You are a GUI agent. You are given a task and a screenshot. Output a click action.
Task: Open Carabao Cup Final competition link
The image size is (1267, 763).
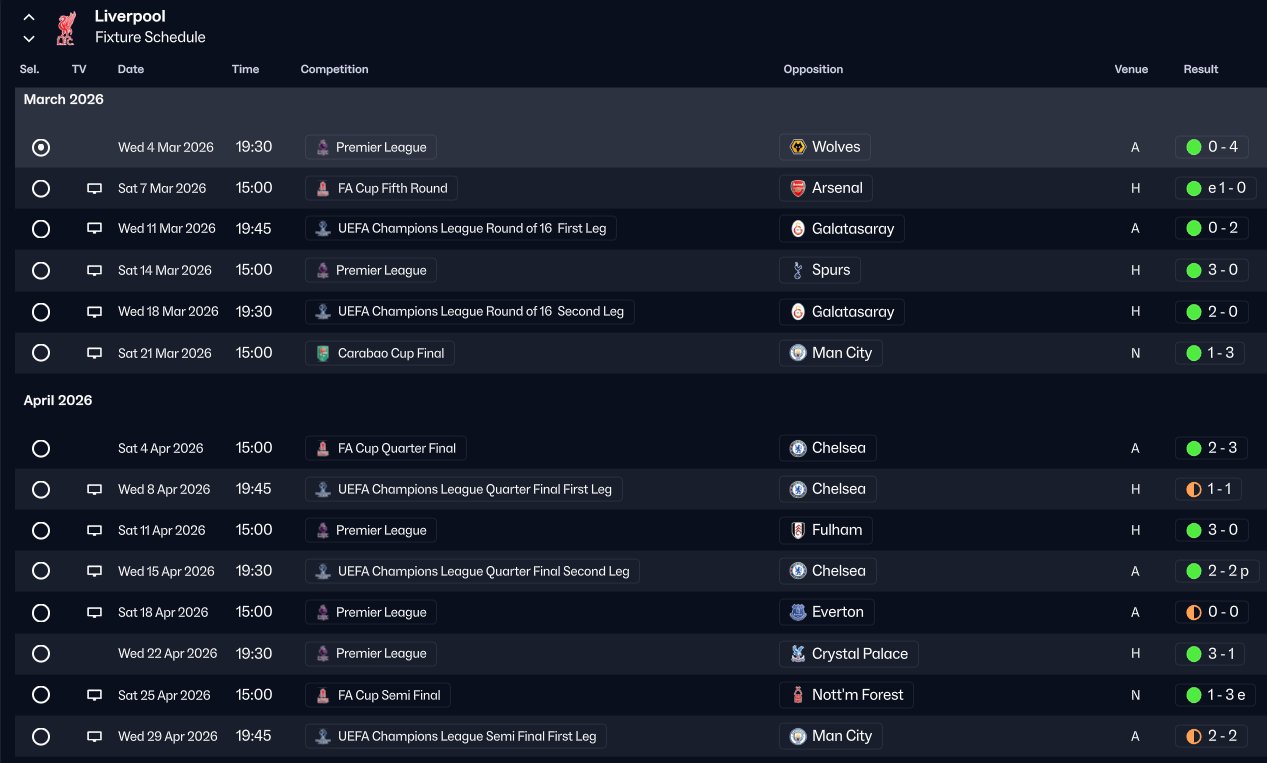point(380,353)
